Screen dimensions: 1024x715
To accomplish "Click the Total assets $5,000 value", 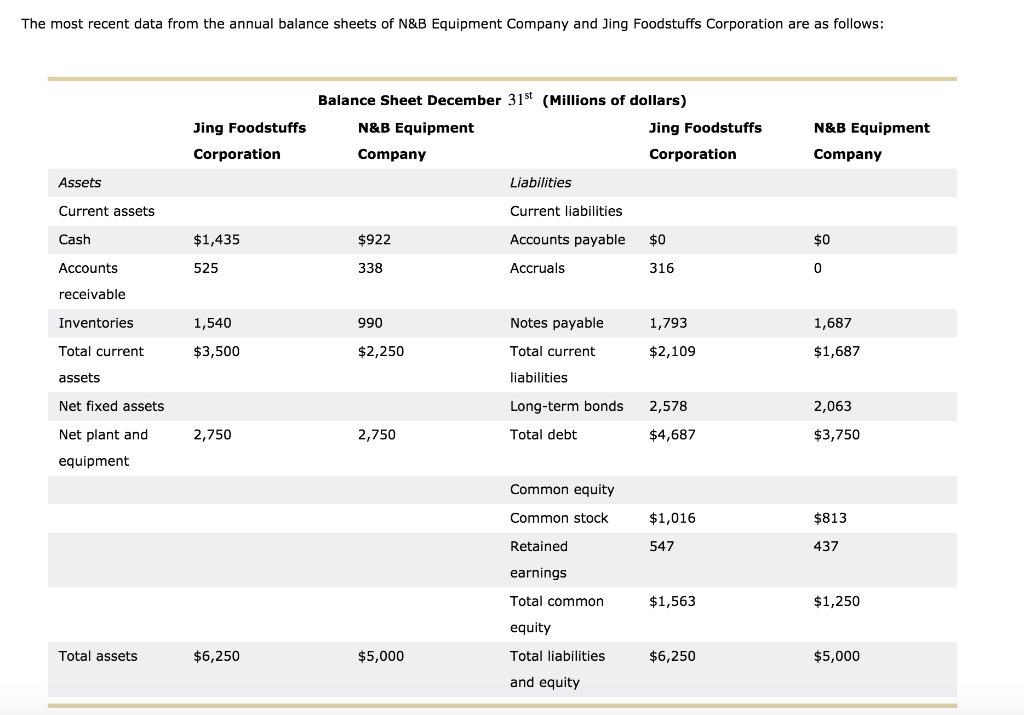I will (381, 656).
